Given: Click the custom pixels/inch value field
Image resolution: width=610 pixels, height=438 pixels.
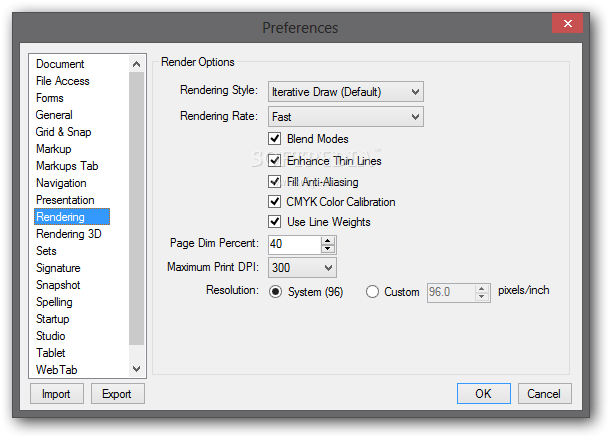Looking at the screenshot, I should click(451, 293).
